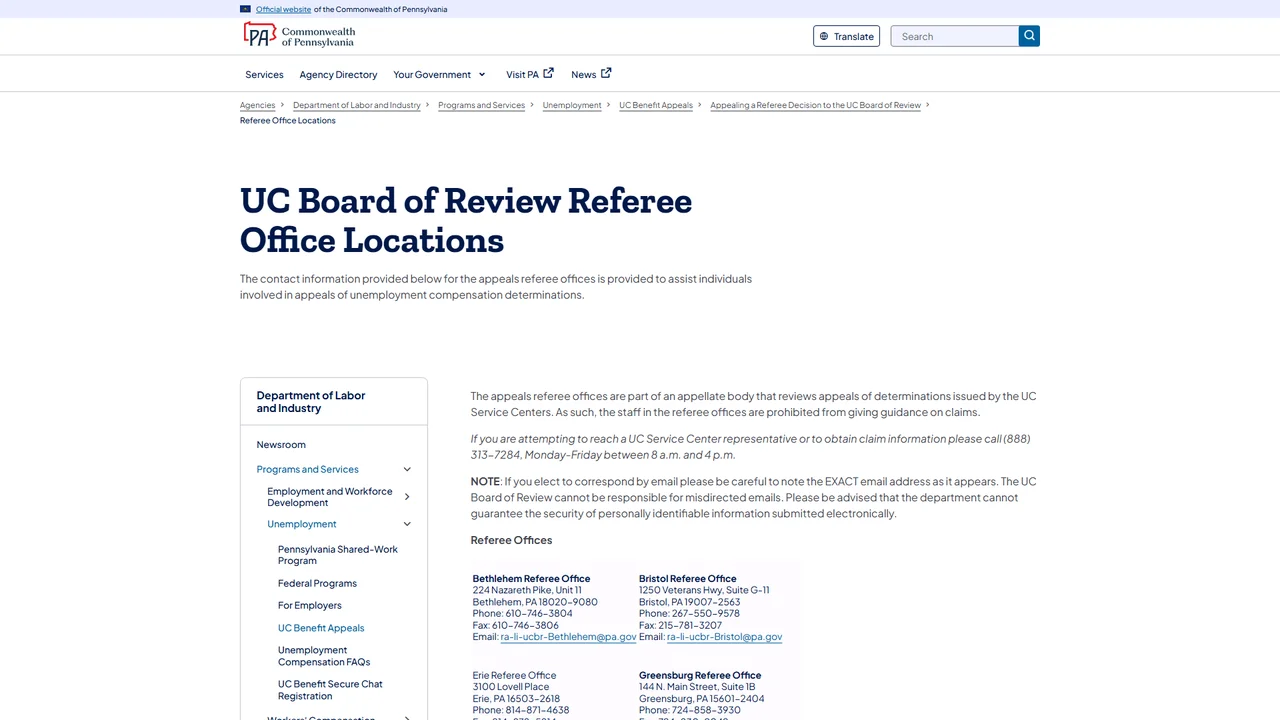Go to Programs and Services breadcrumb
1280x720 pixels.
[481, 105]
